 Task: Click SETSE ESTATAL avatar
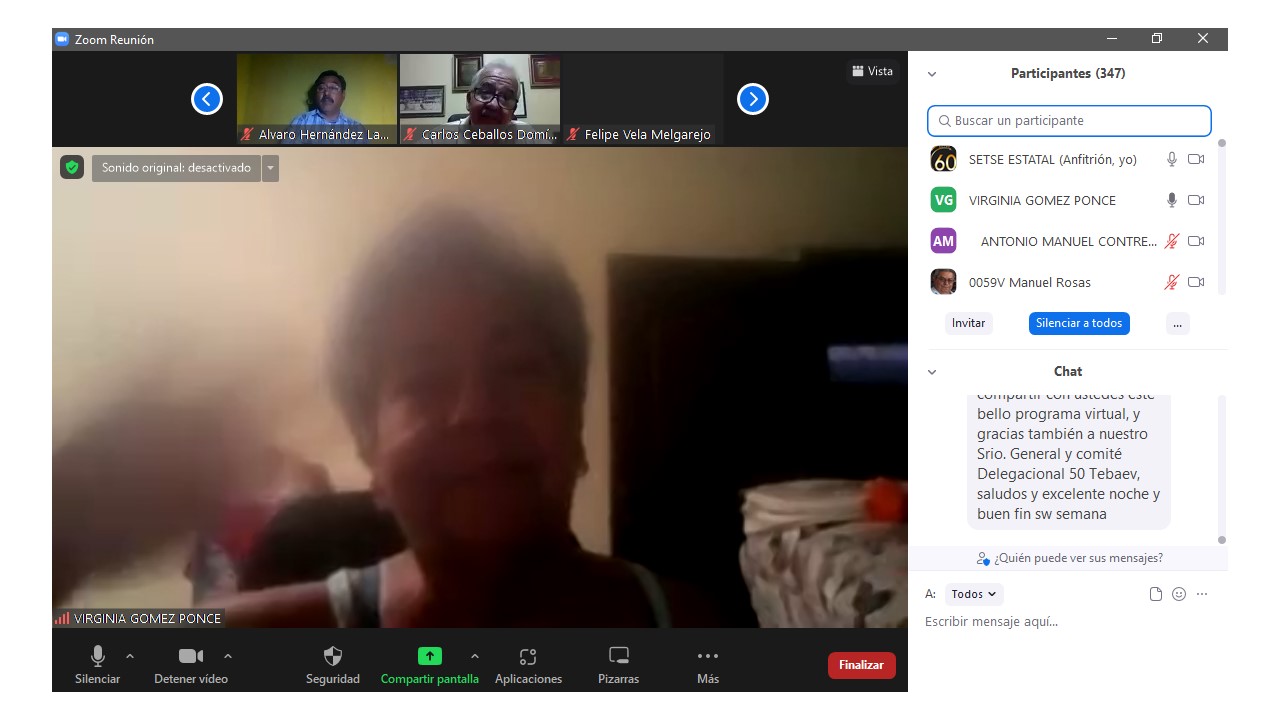click(x=943, y=159)
